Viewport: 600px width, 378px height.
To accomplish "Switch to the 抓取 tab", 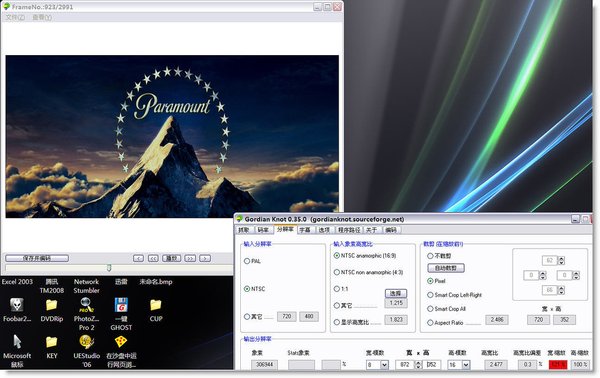I will pos(244,230).
